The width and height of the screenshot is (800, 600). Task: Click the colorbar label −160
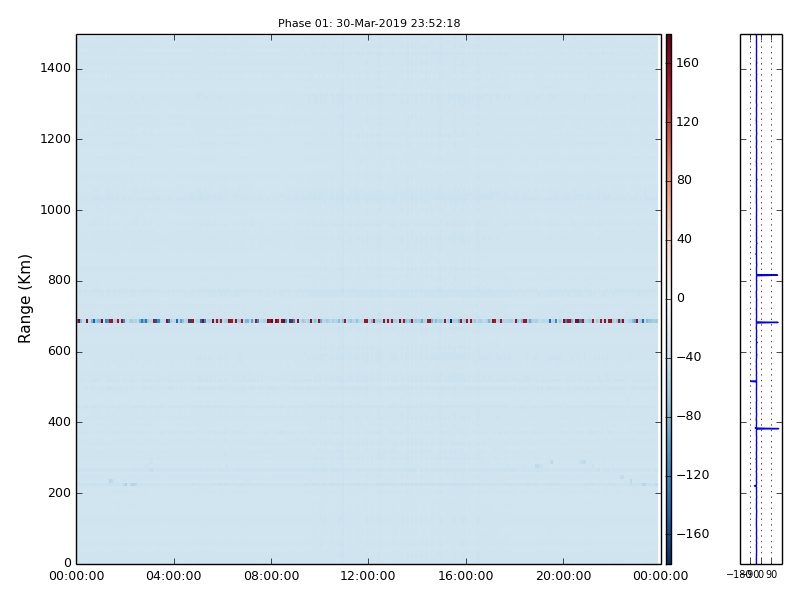pos(693,534)
